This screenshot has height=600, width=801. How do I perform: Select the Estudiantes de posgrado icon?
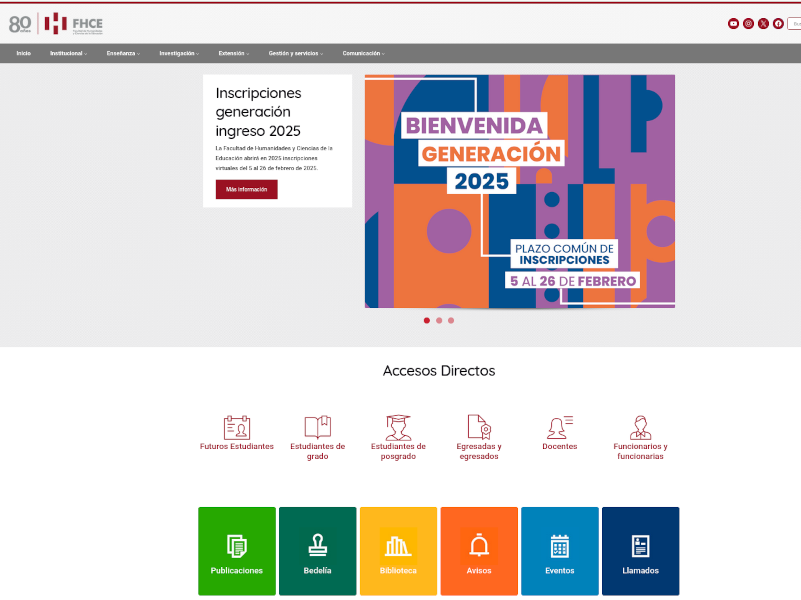(x=398, y=428)
